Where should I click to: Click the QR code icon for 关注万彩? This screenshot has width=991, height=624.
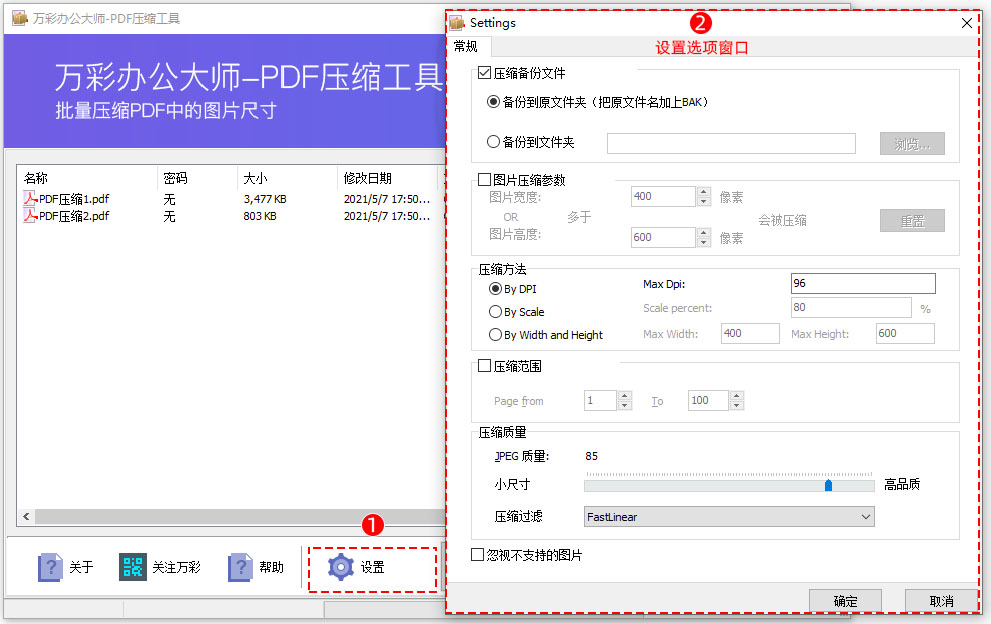pyautogui.click(x=132, y=567)
